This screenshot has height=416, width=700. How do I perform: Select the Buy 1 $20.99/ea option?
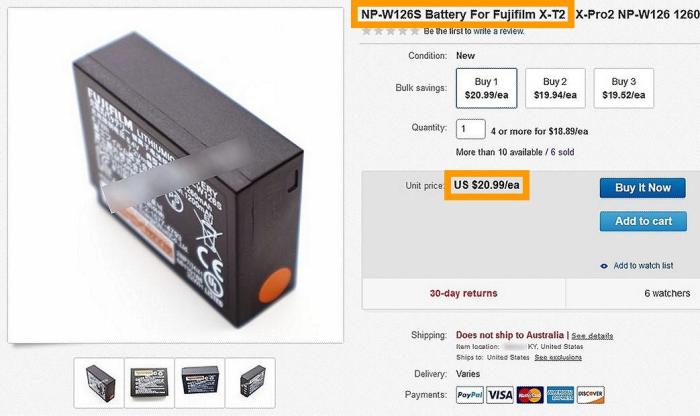pos(487,88)
